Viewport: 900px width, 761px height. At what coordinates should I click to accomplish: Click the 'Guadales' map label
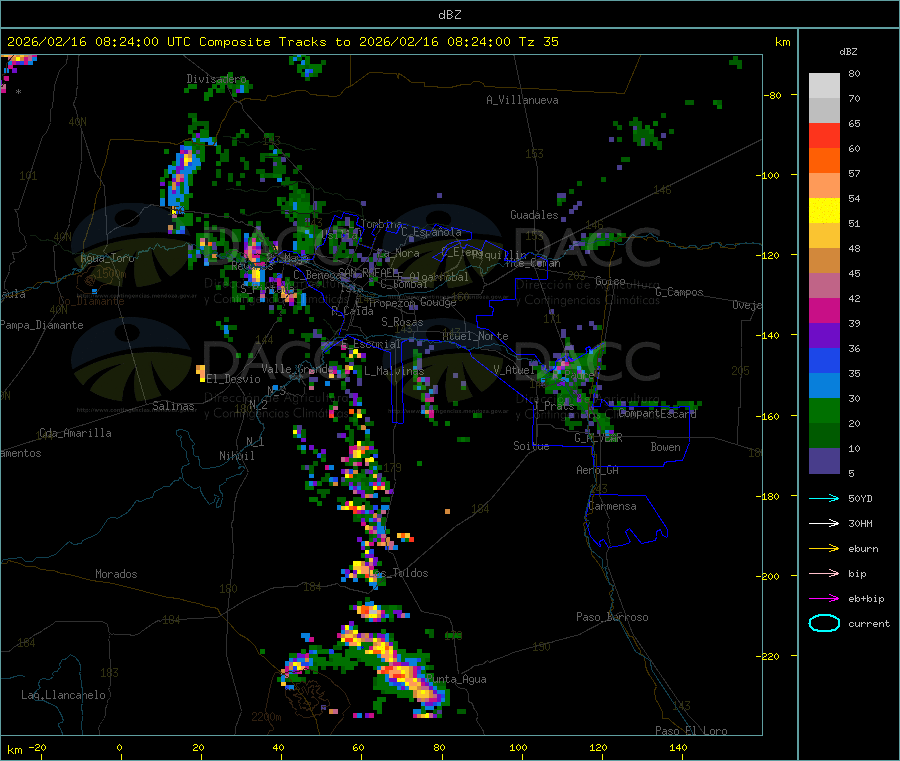pos(534,215)
